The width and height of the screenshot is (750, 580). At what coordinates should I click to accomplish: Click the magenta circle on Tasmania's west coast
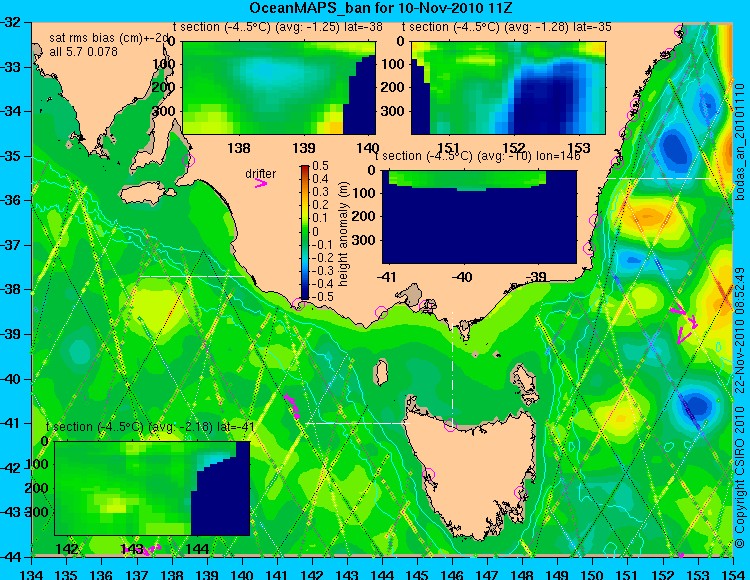428,474
